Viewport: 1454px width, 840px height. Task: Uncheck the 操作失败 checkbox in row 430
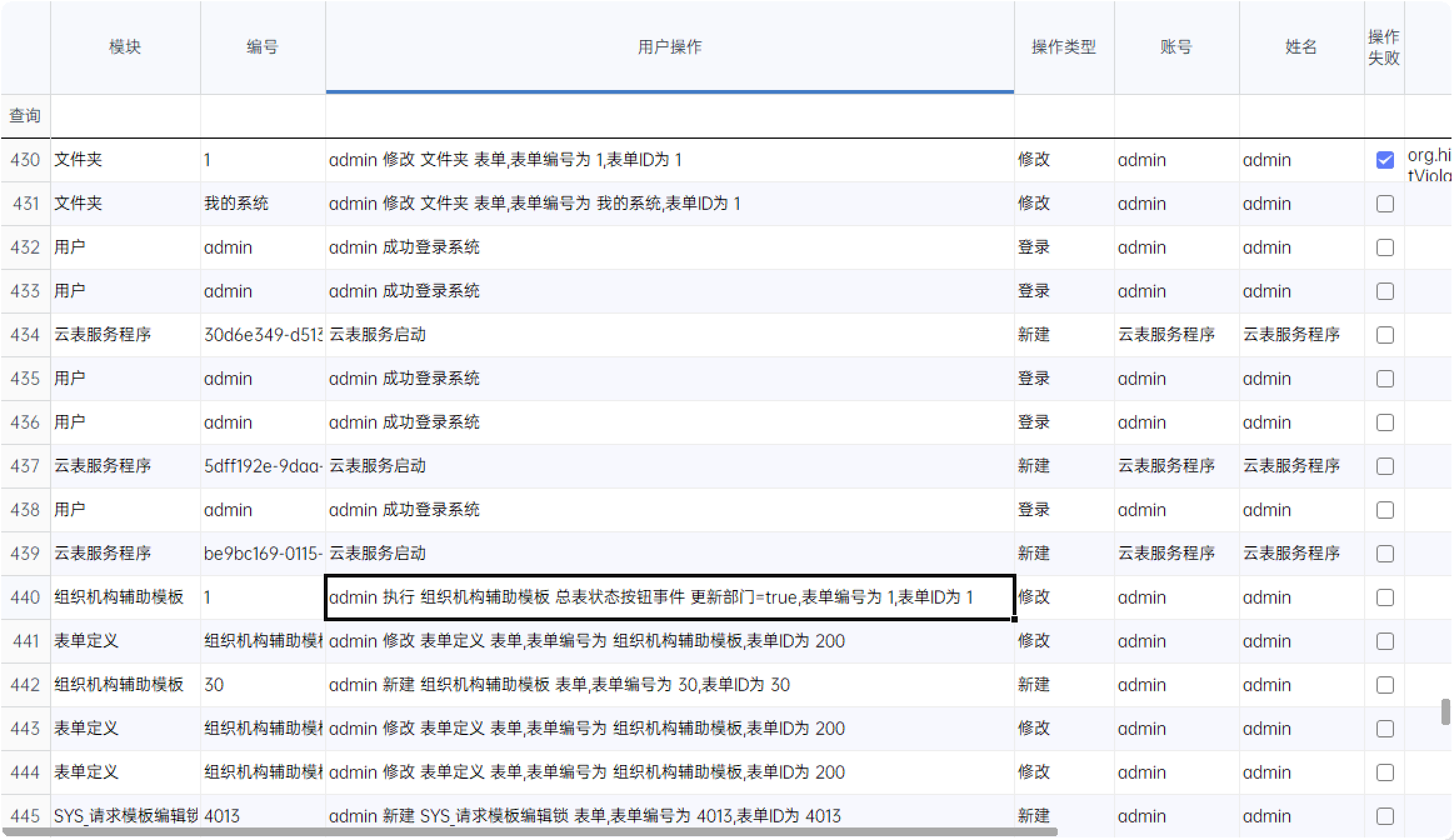coord(1385,160)
